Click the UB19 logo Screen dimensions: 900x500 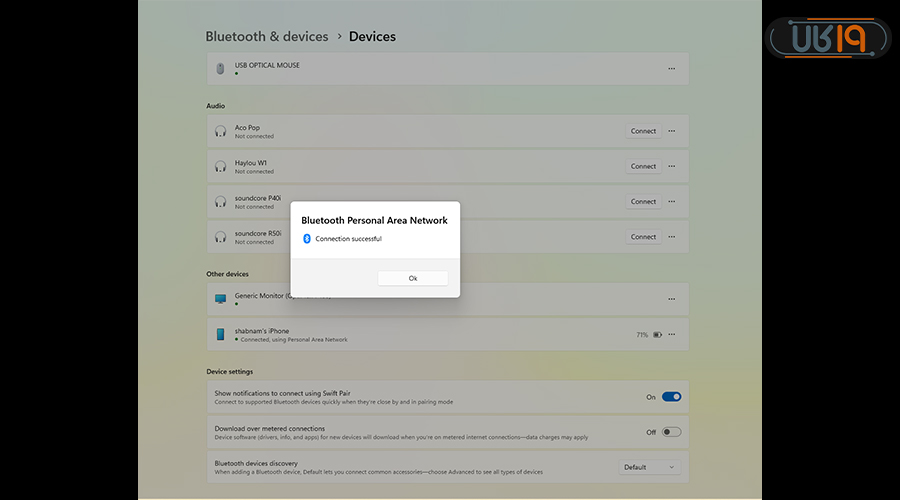[829, 38]
